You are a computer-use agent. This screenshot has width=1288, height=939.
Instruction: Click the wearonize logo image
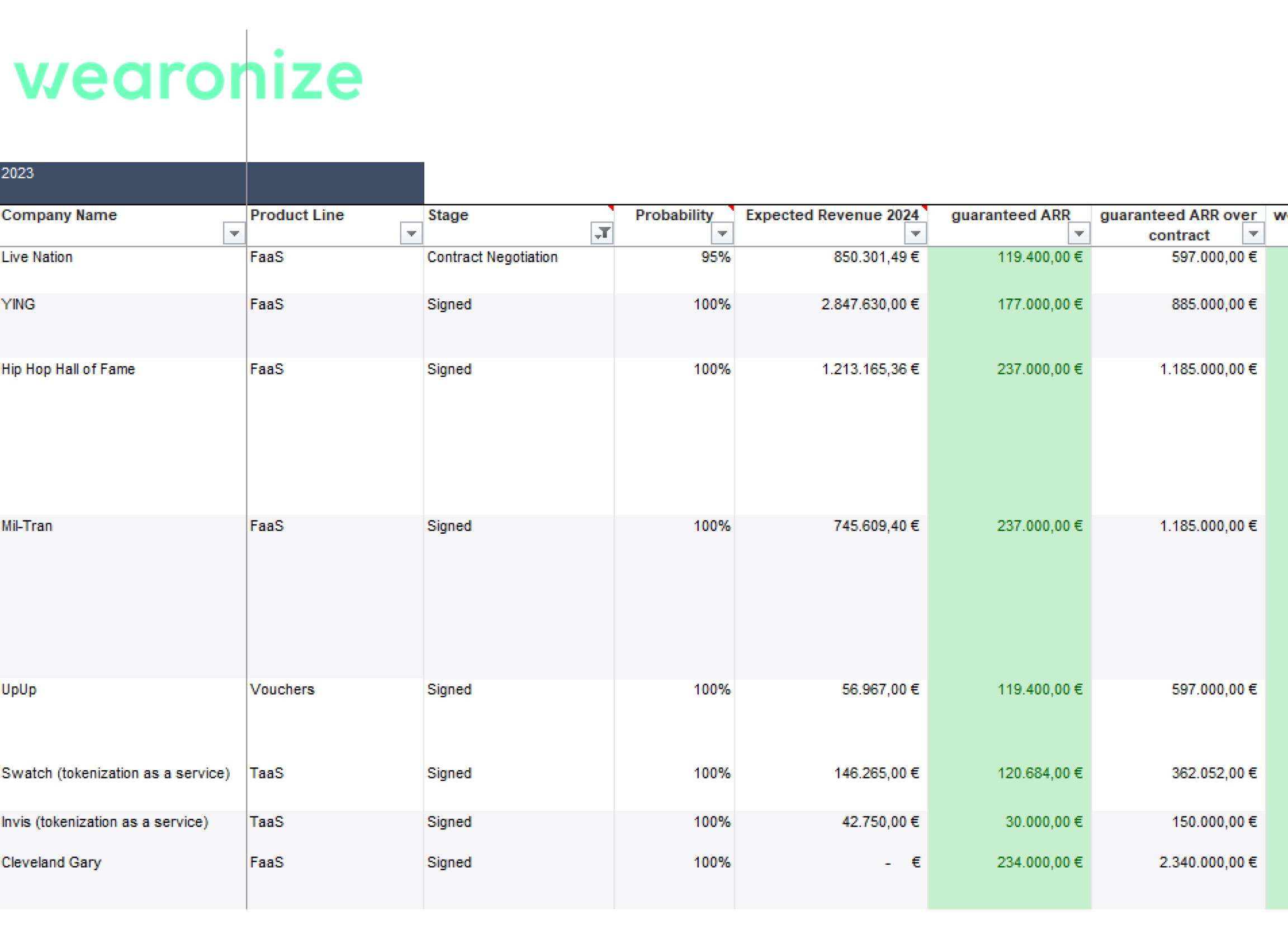[188, 75]
